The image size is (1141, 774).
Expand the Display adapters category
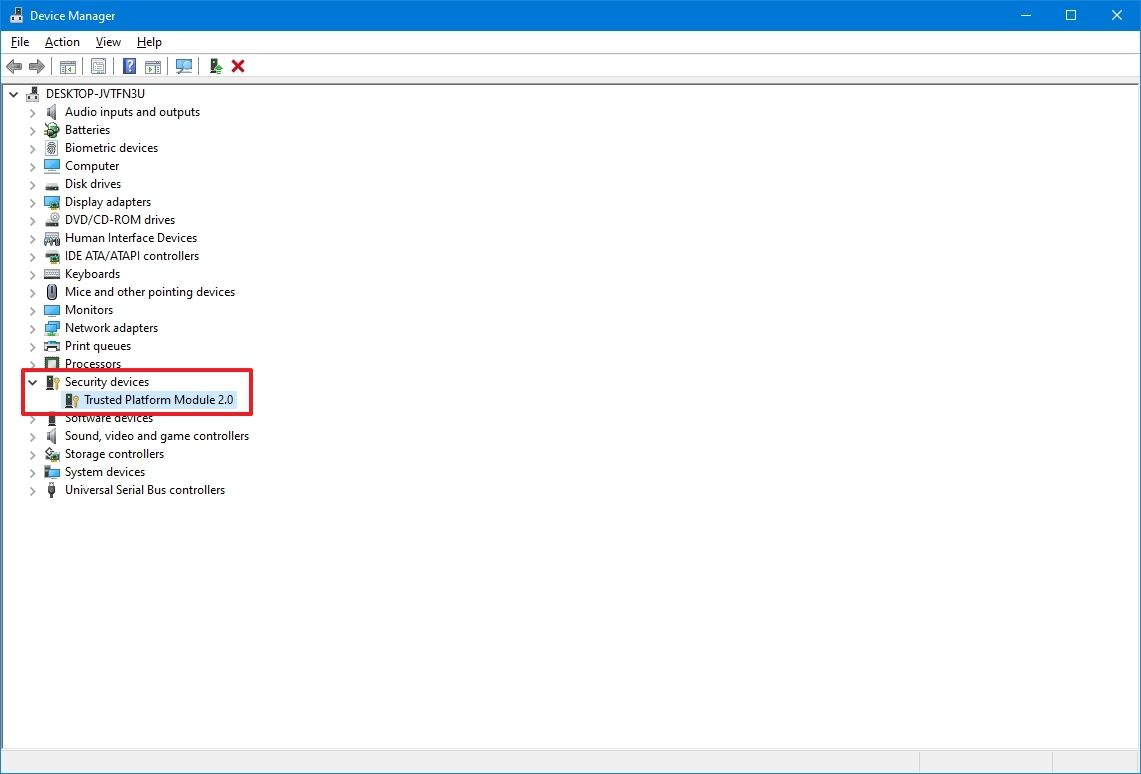point(33,201)
